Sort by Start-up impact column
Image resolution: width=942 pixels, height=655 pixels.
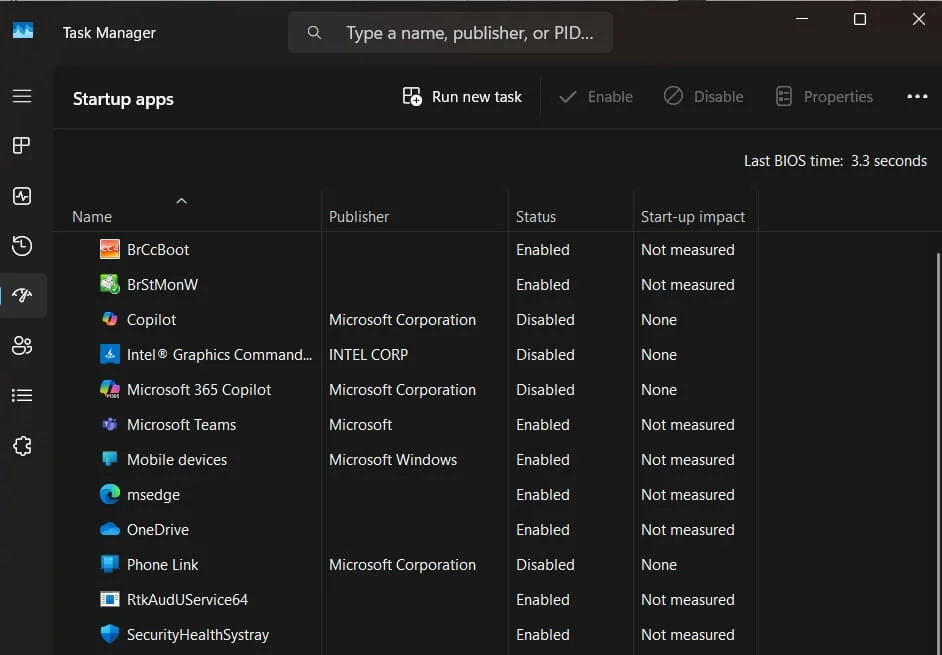[x=692, y=217]
